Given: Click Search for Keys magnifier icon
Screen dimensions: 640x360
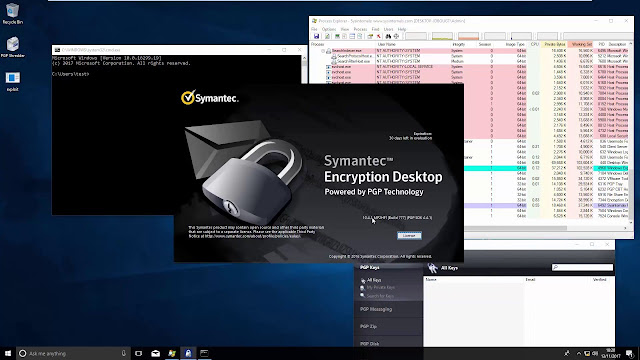Looking at the screenshot, I should (x=362, y=296).
